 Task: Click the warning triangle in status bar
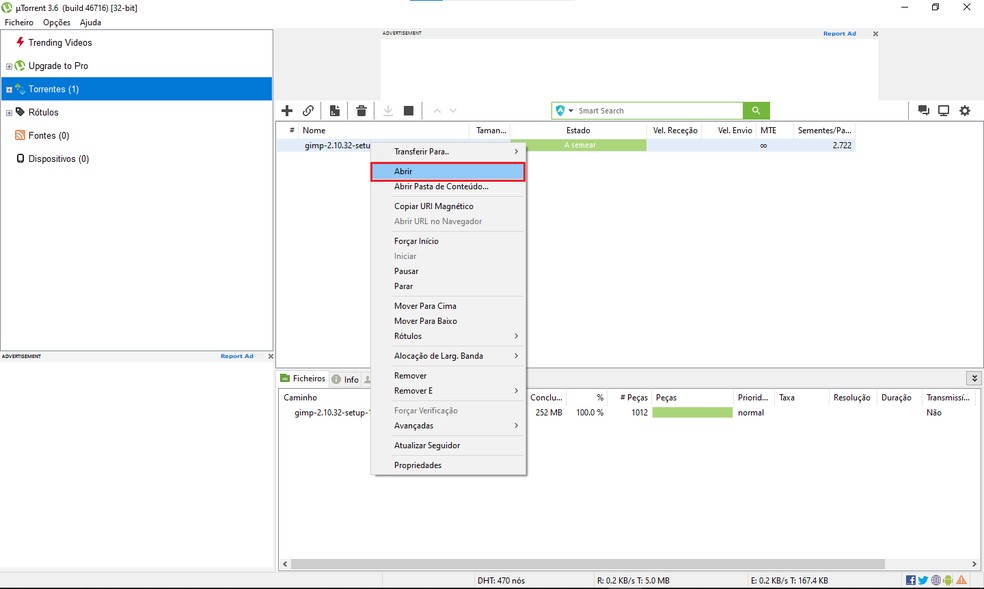tap(961, 580)
